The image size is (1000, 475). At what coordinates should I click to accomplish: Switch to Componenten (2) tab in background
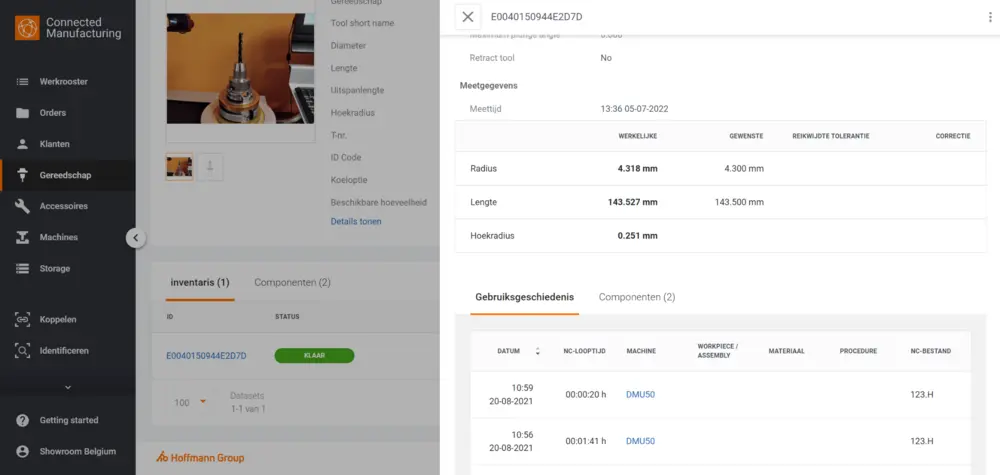tap(292, 282)
